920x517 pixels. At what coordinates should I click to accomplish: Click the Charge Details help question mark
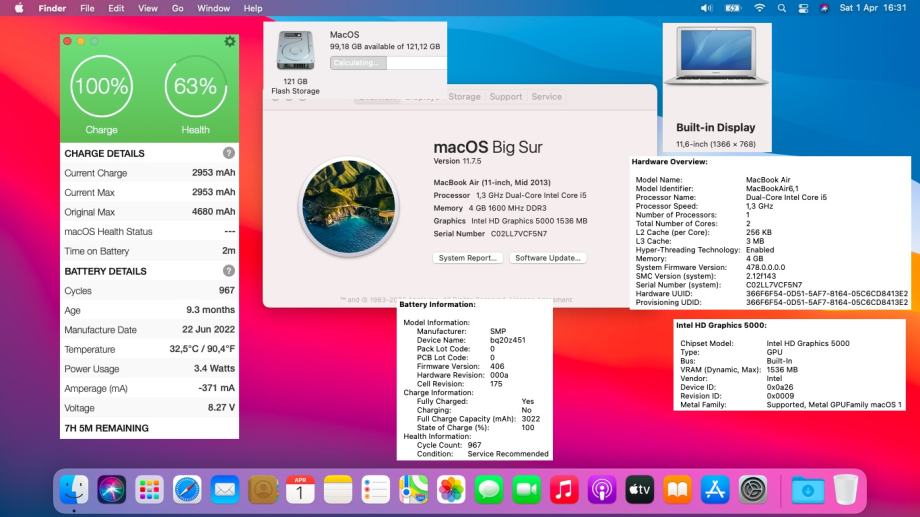229,153
